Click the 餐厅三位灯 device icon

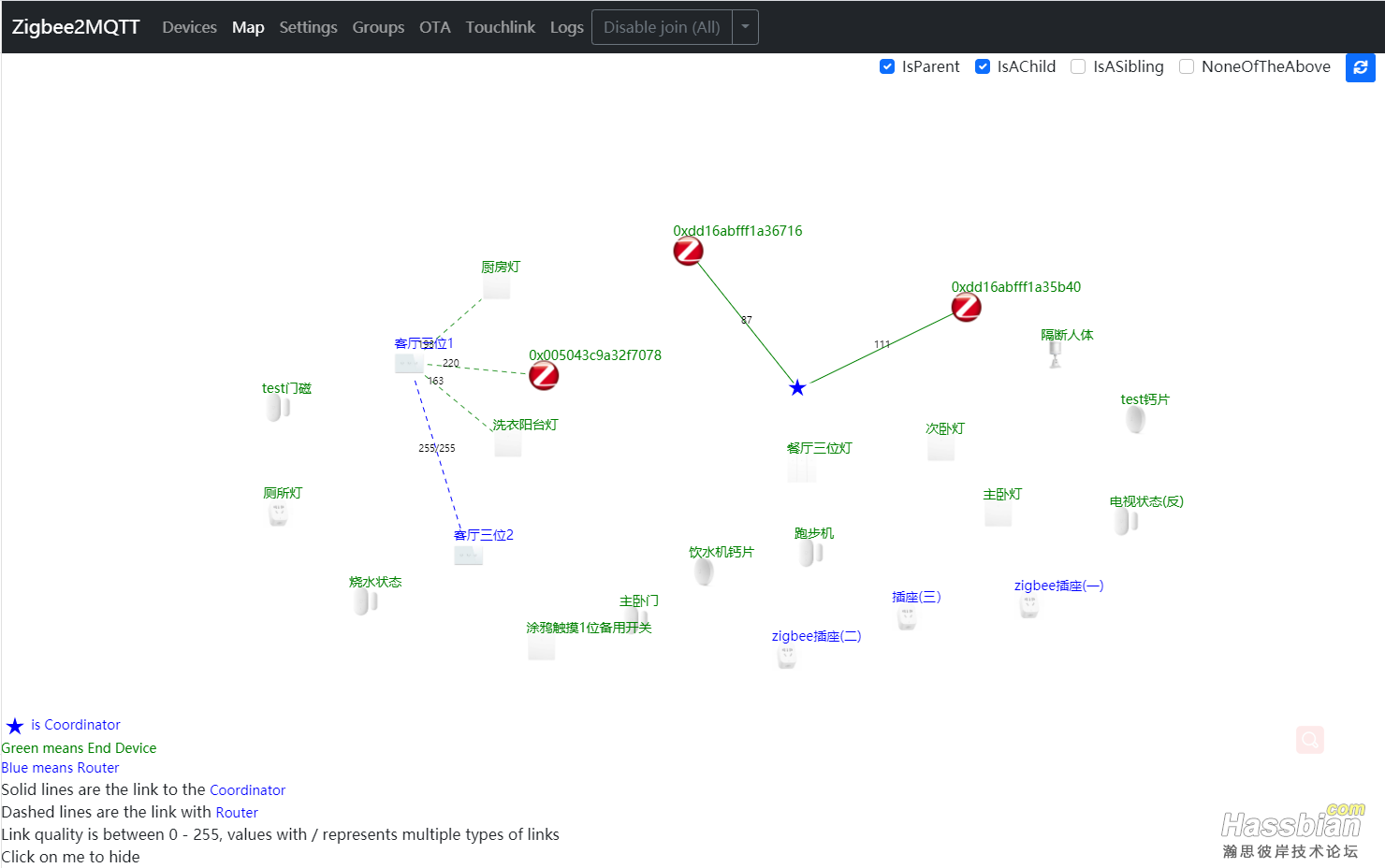pos(802,469)
